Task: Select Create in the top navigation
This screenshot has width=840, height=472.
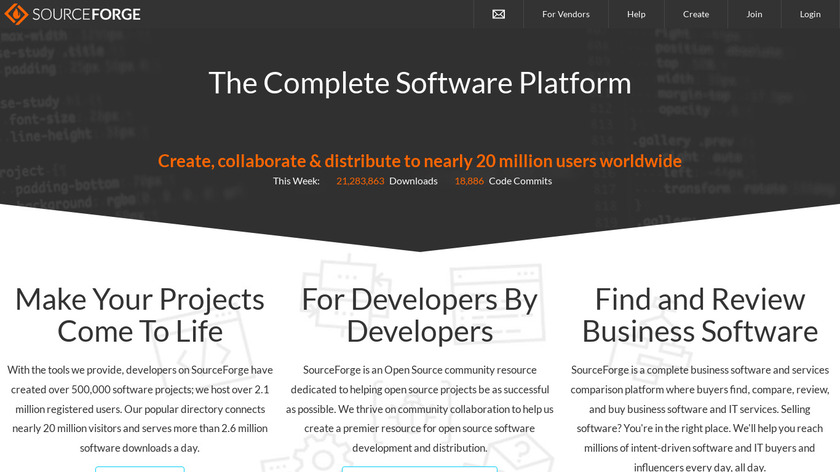Action: [x=696, y=14]
